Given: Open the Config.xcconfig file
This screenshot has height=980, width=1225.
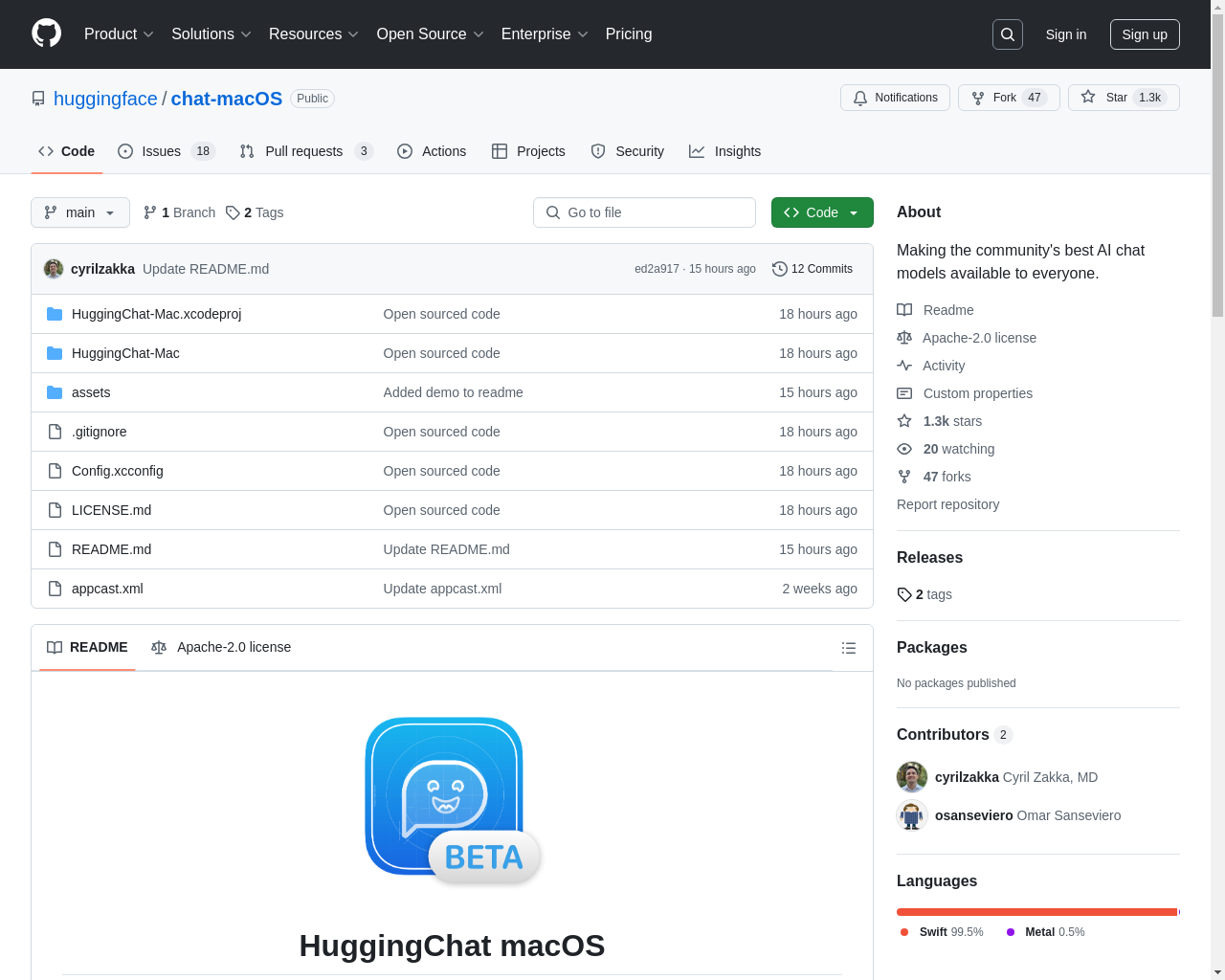Looking at the screenshot, I should tap(117, 471).
